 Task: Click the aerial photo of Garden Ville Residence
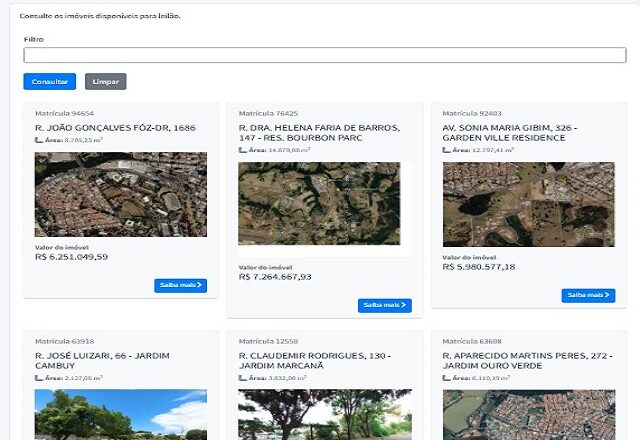pyautogui.click(x=528, y=204)
